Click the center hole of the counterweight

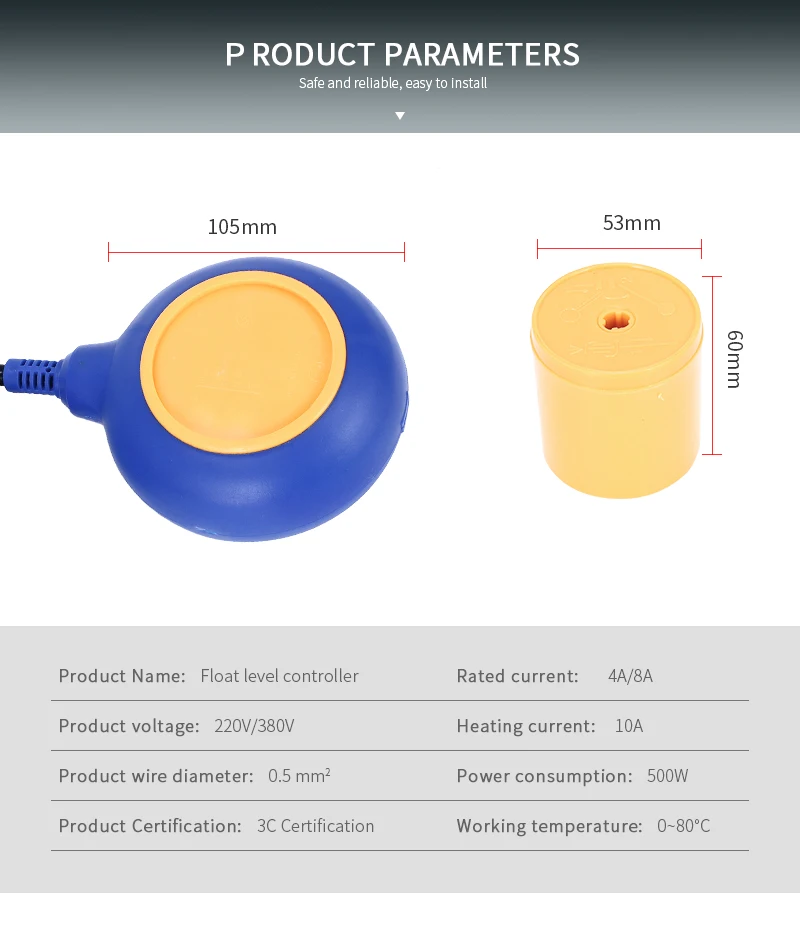[616, 321]
